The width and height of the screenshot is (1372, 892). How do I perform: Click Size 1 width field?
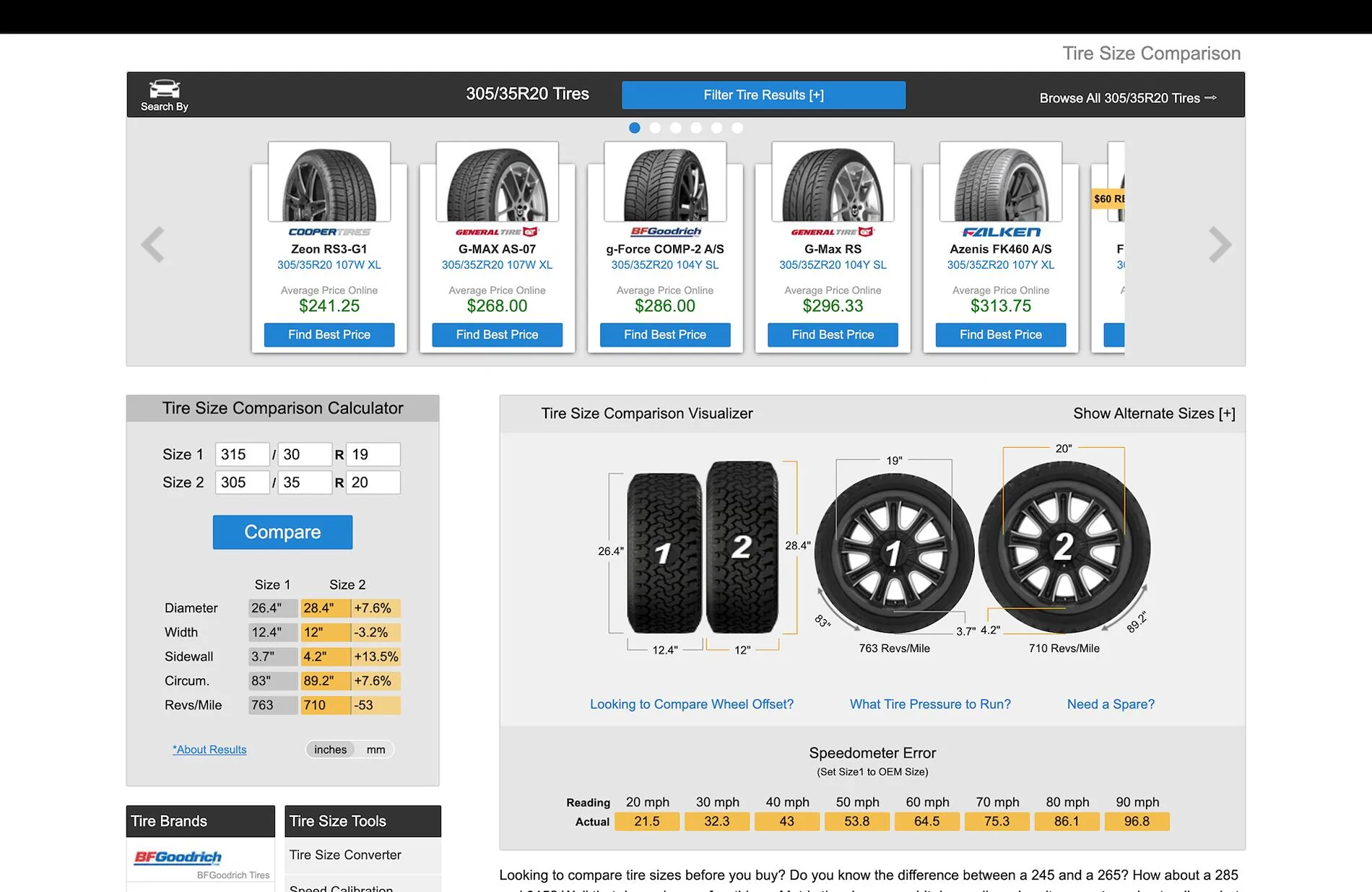[242, 454]
